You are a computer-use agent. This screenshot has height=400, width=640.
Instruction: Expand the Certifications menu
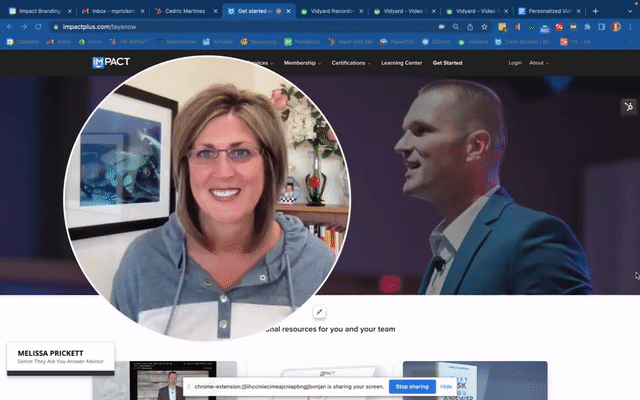pyautogui.click(x=351, y=63)
